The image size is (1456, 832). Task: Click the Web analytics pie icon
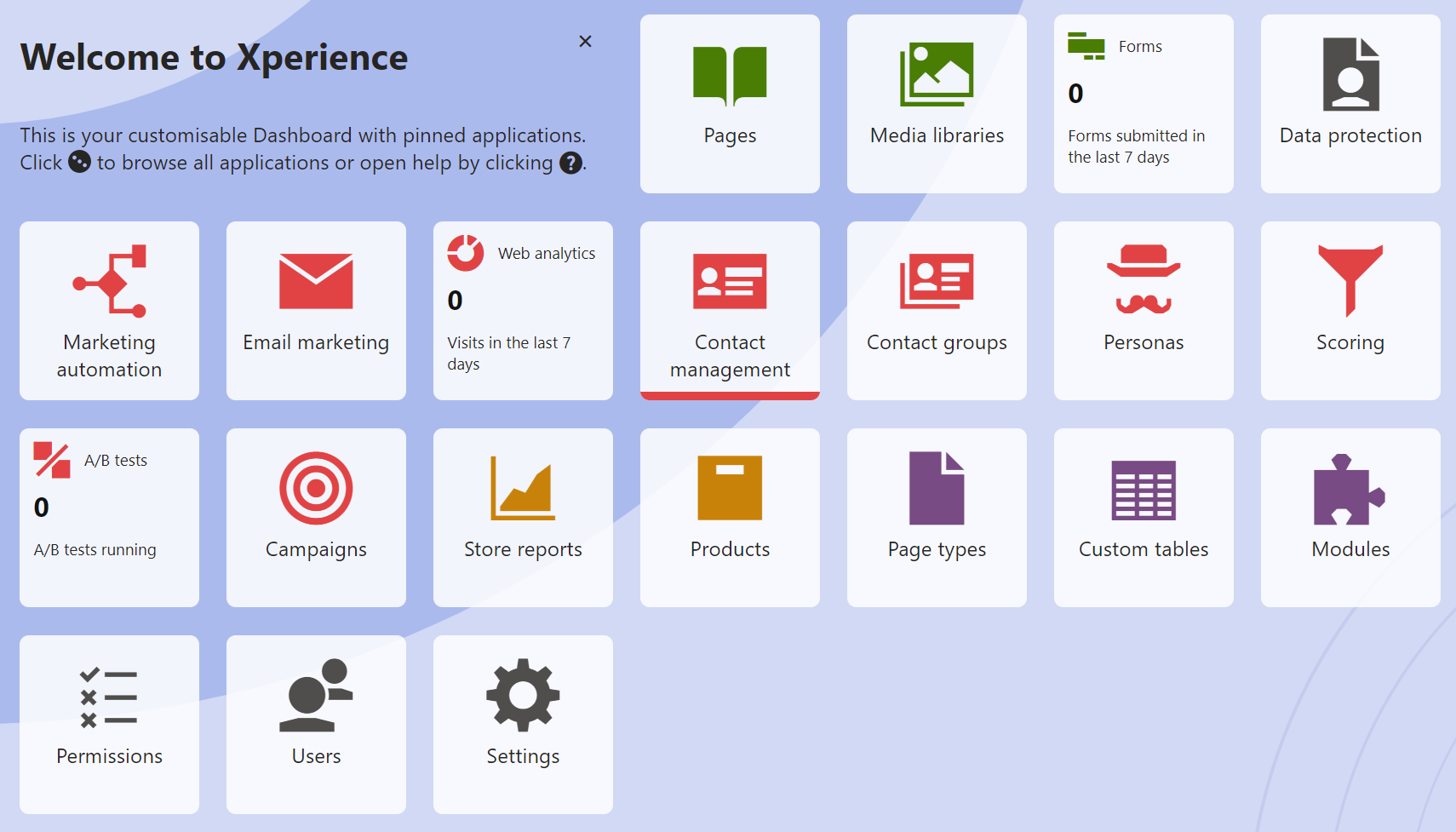tap(466, 253)
